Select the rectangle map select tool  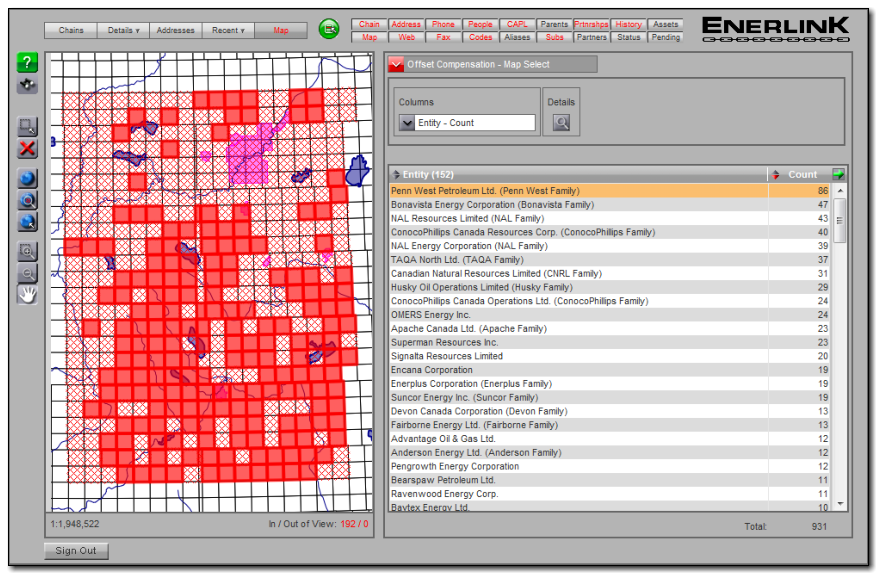(x=27, y=126)
